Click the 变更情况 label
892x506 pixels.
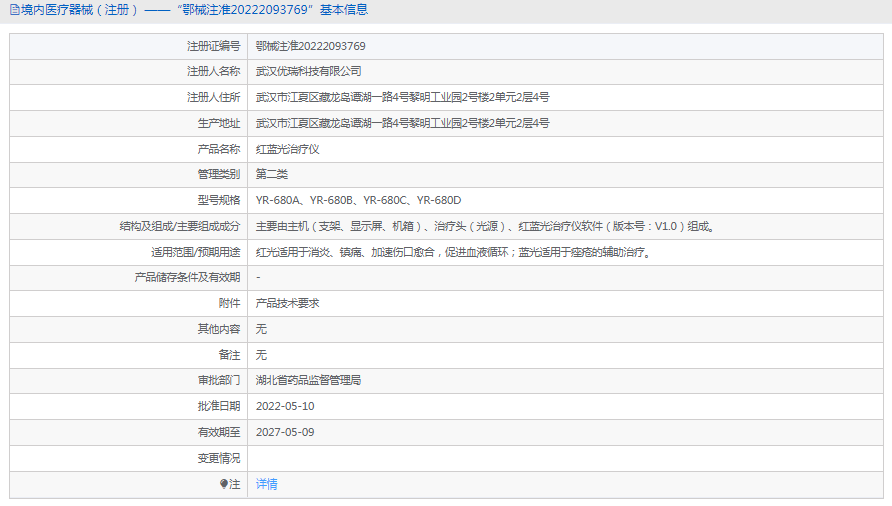tap(218, 458)
